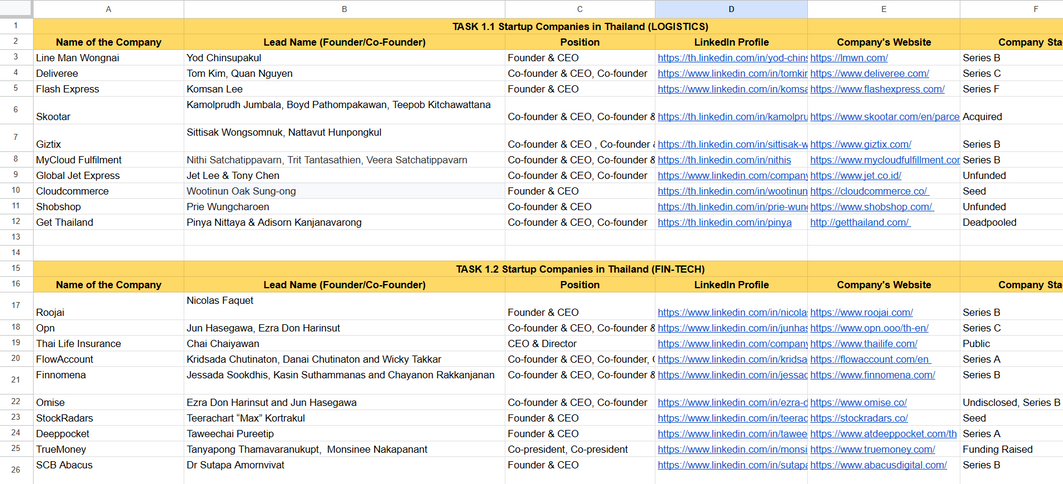The image size is (1063, 484).
Task: Select the Co-president, Co-president cell
Action: (x=580, y=449)
